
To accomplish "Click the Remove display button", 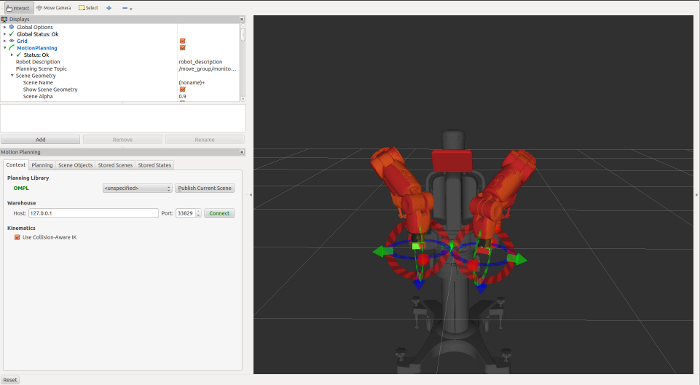I will point(122,139).
